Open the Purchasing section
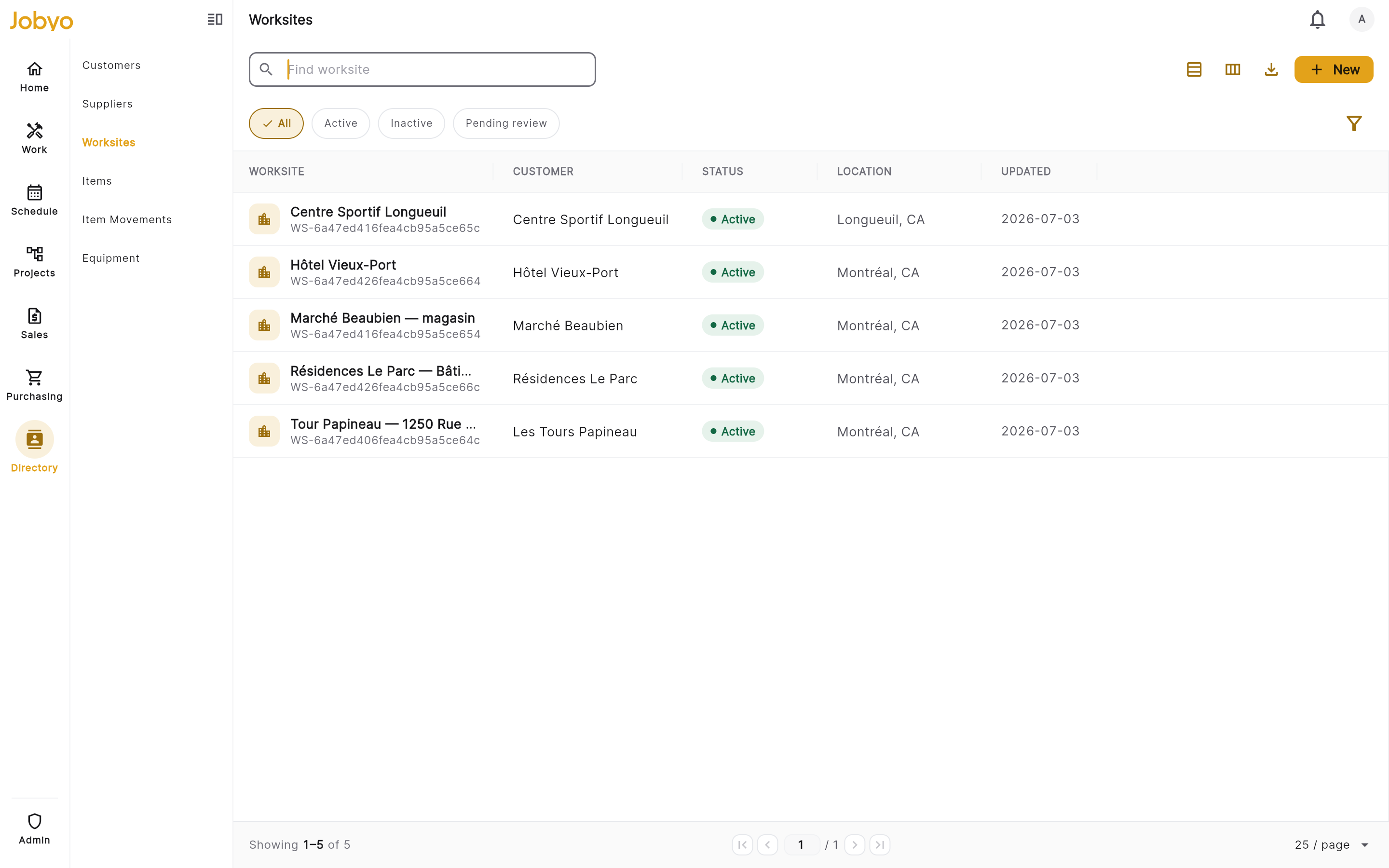This screenshot has height=868, width=1389. (x=34, y=385)
